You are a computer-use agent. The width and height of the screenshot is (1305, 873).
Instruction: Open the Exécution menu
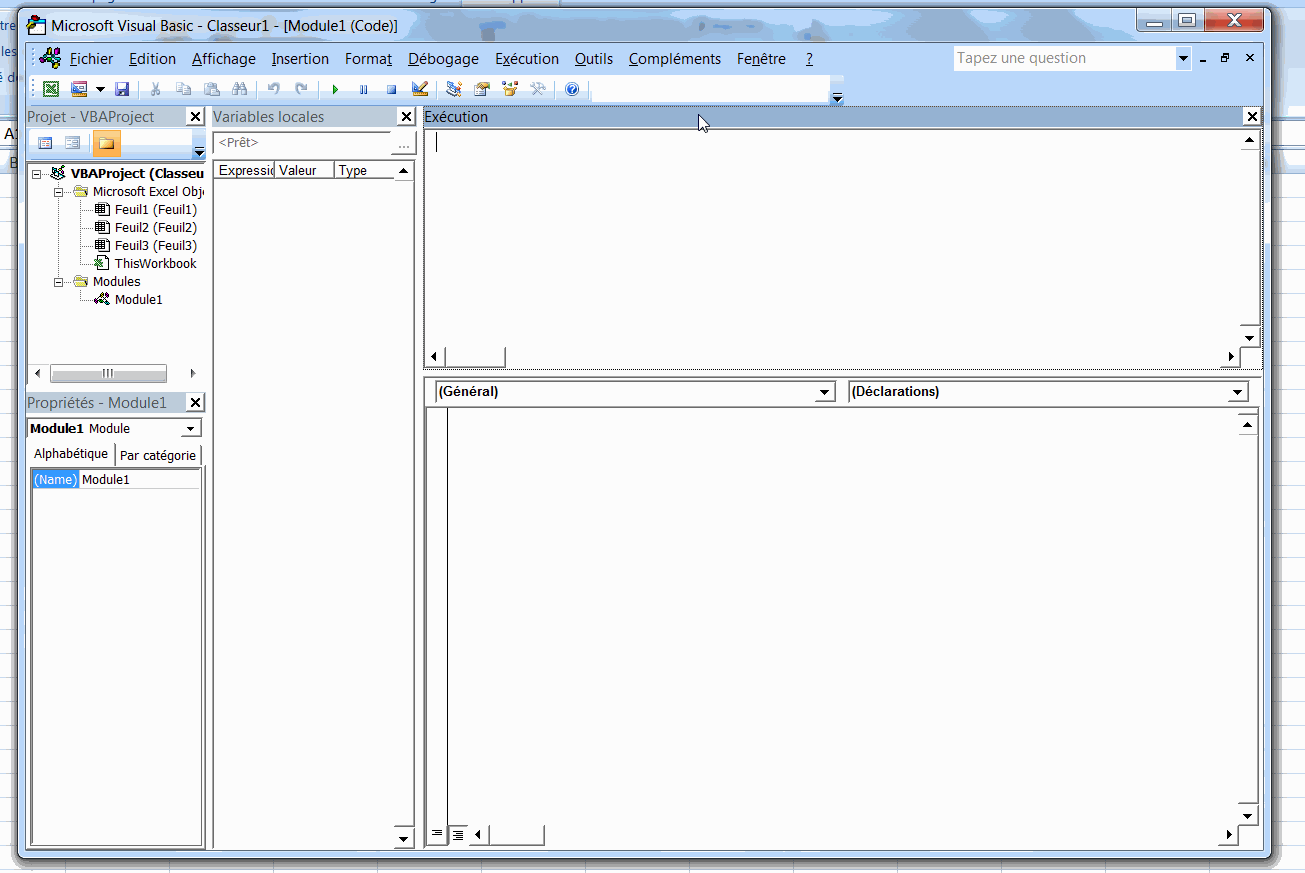(x=527, y=59)
